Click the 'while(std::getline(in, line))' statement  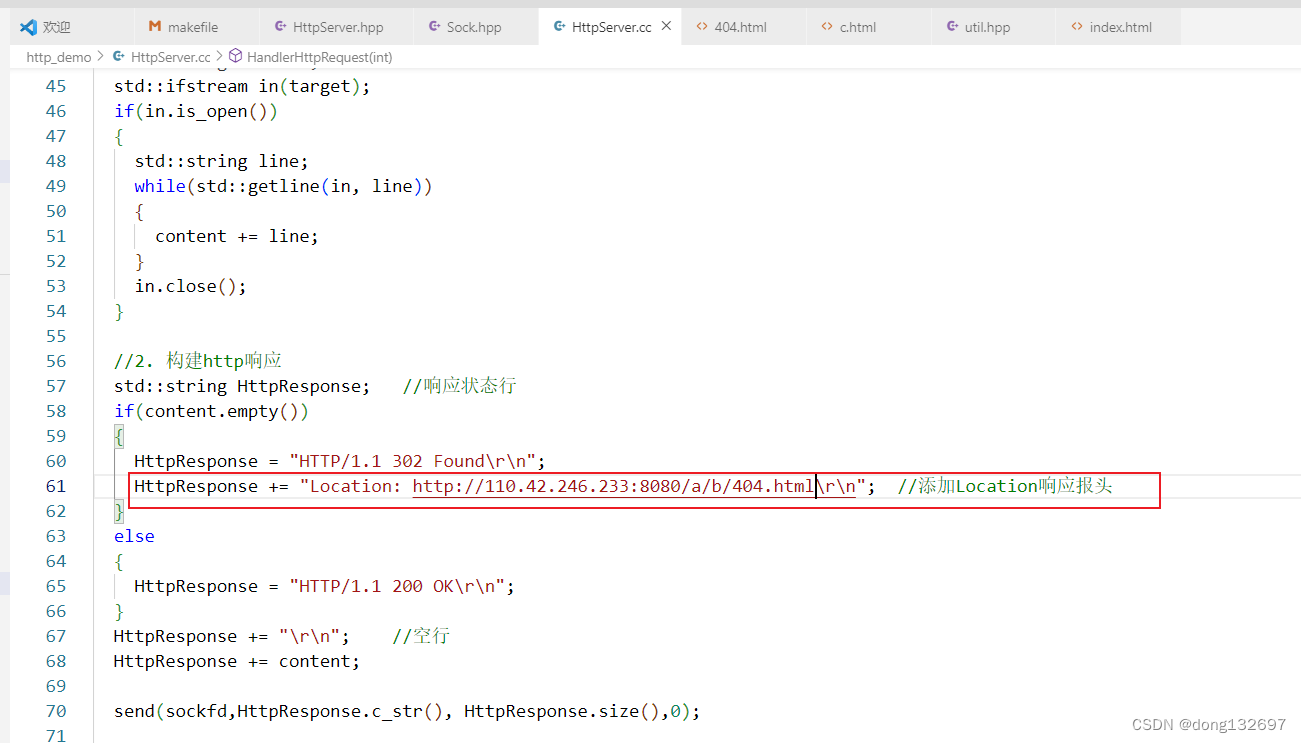(284, 186)
